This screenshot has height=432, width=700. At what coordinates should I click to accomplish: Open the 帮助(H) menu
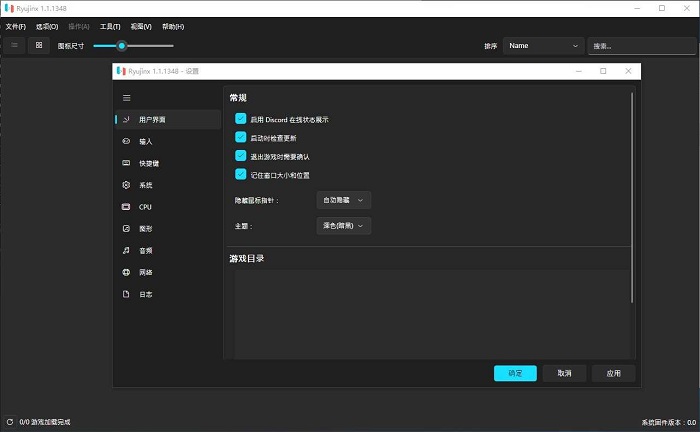click(x=173, y=27)
